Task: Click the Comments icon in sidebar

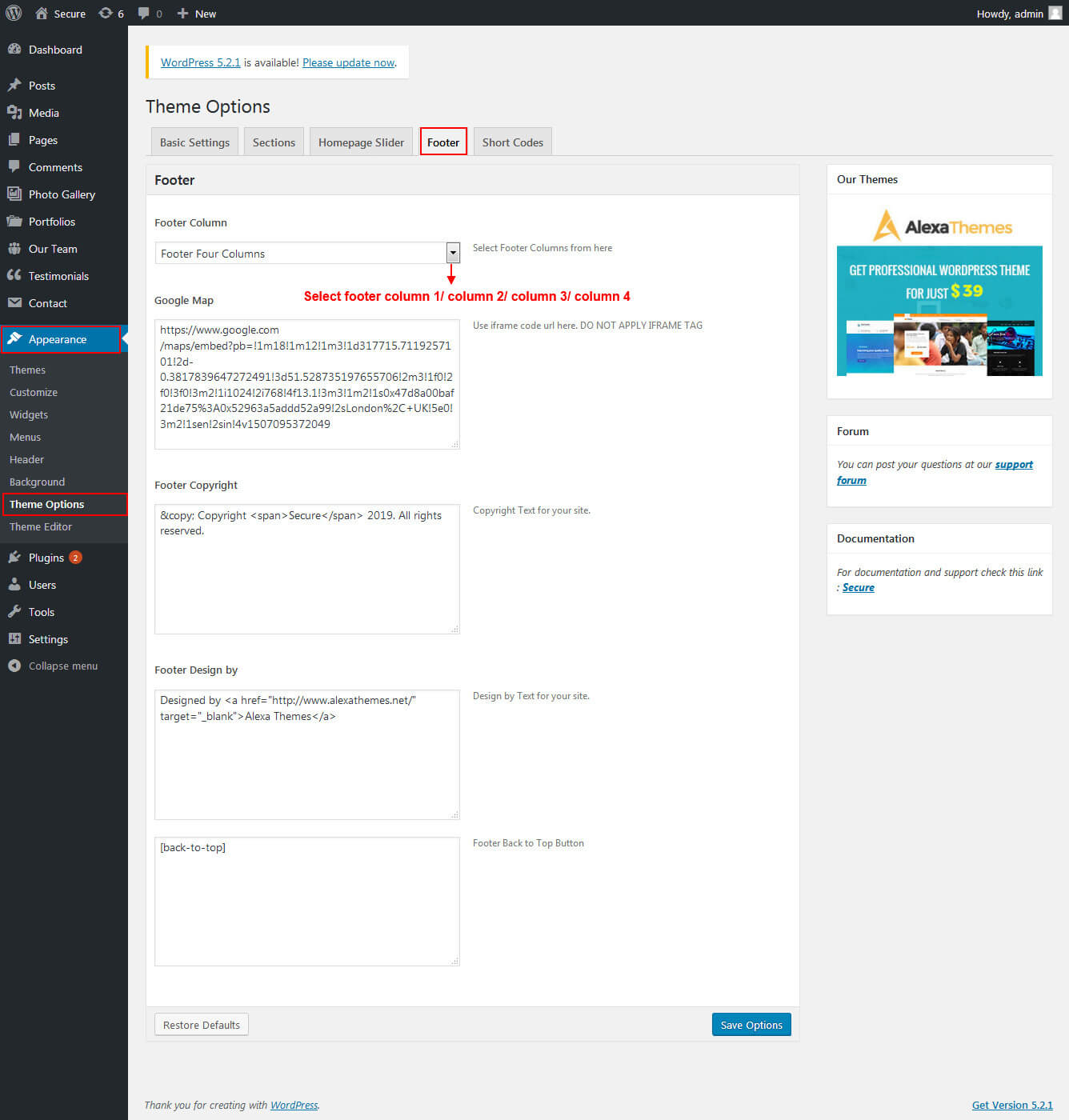Action: pyautogui.click(x=14, y=166)
